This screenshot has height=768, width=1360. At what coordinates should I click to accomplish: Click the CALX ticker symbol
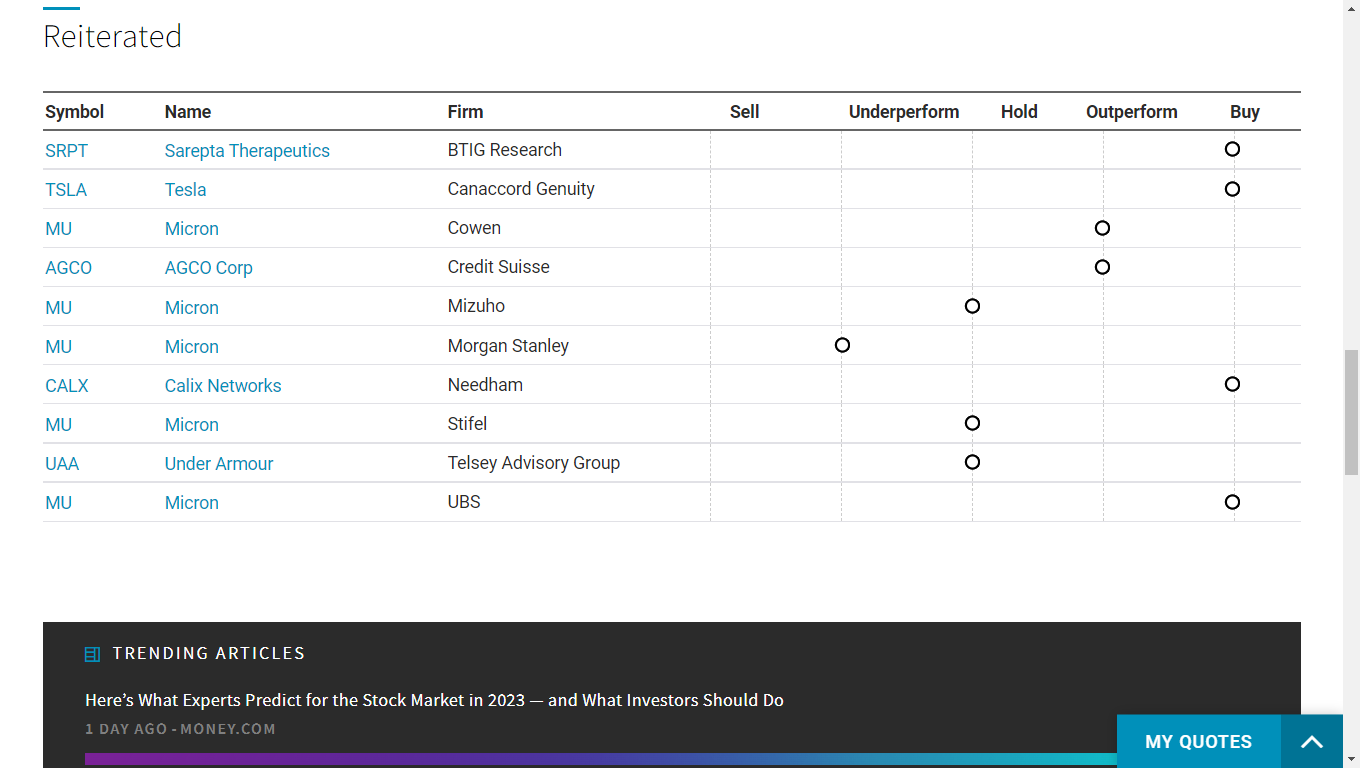[67, 386]
